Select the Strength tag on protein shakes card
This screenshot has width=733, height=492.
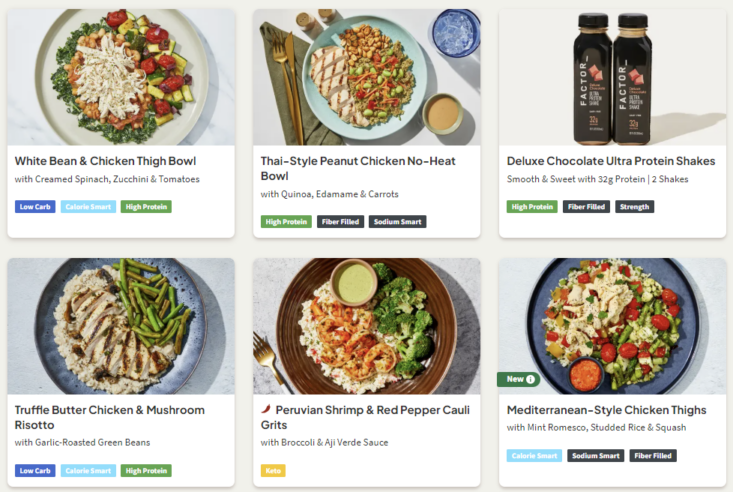click(x=635, y=207)
